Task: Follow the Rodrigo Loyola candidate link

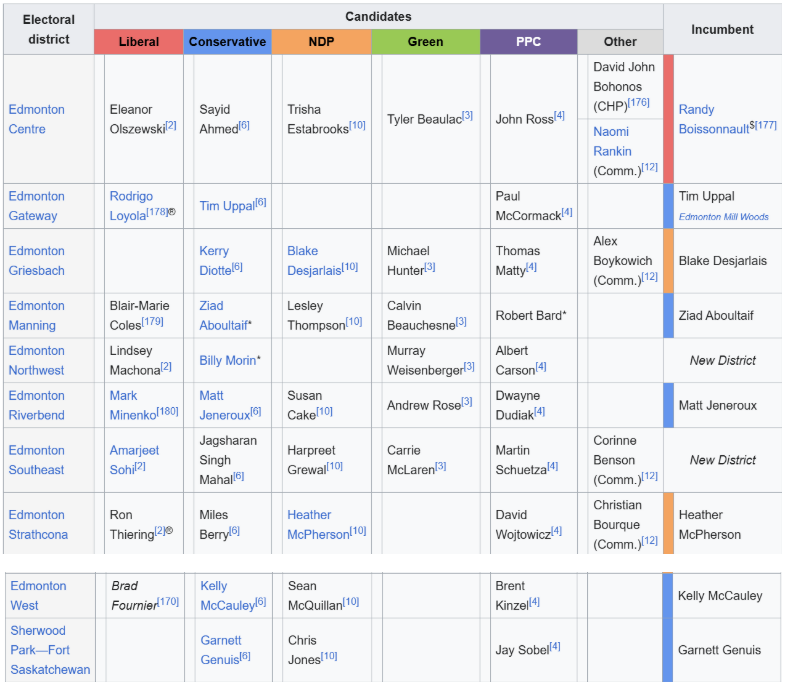Action: click(x=131, y=206)
